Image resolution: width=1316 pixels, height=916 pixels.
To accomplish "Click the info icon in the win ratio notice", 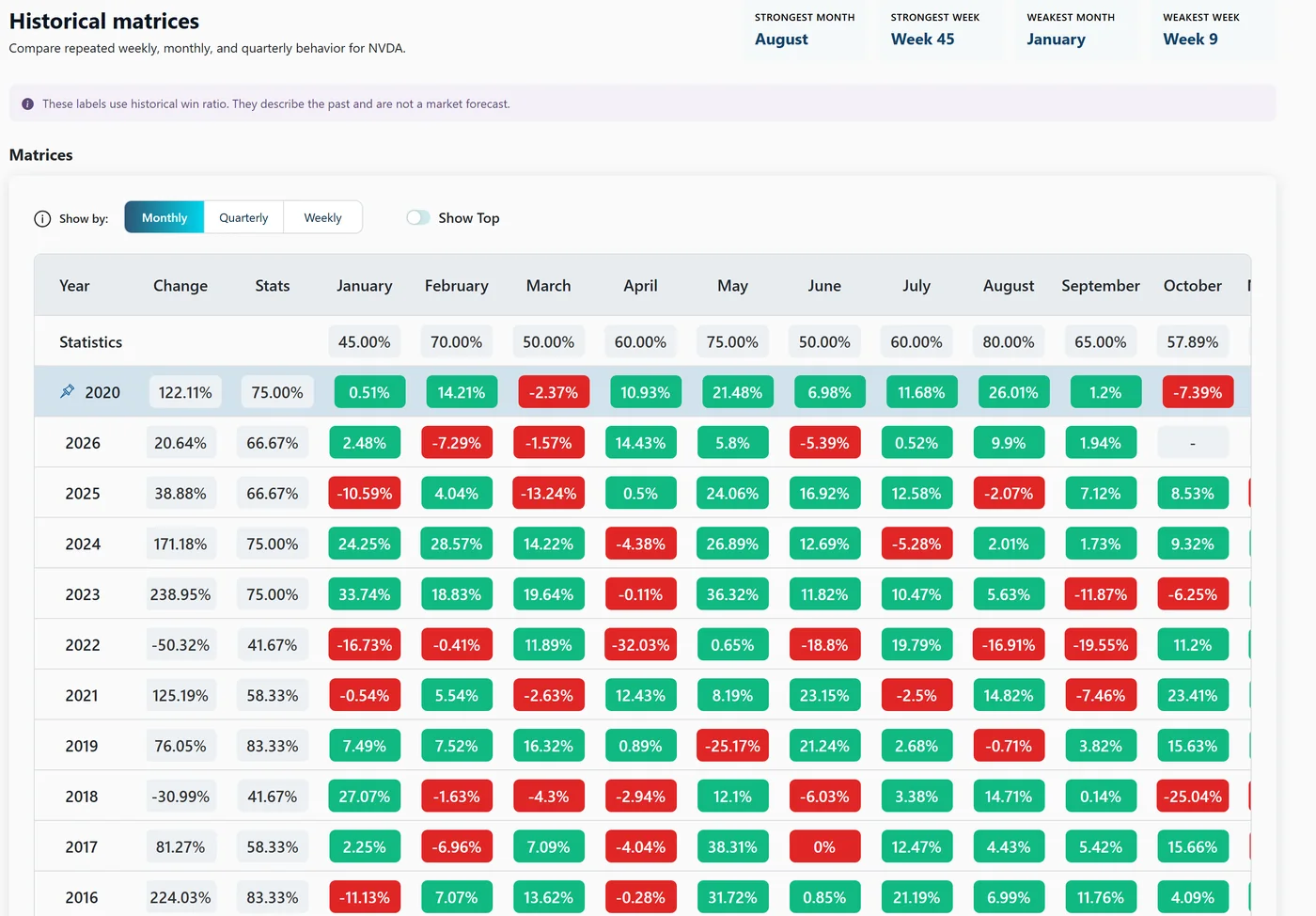I will coord(27,104).
